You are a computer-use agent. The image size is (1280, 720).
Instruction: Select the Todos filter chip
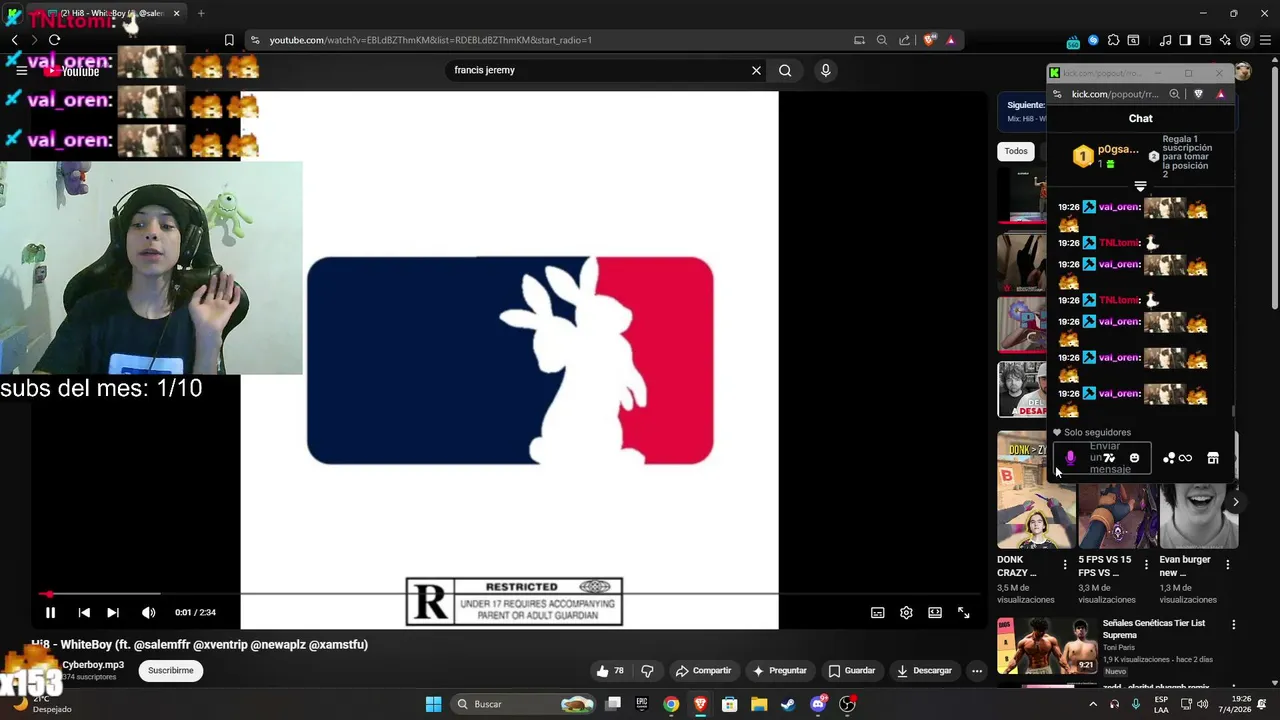click(1016, 151)
